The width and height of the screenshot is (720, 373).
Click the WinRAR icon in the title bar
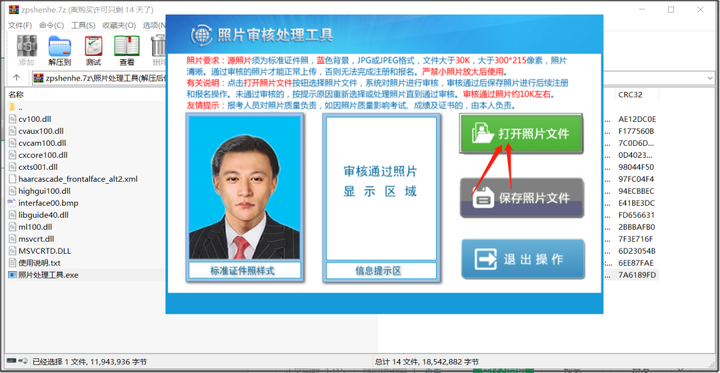point(13,10)
